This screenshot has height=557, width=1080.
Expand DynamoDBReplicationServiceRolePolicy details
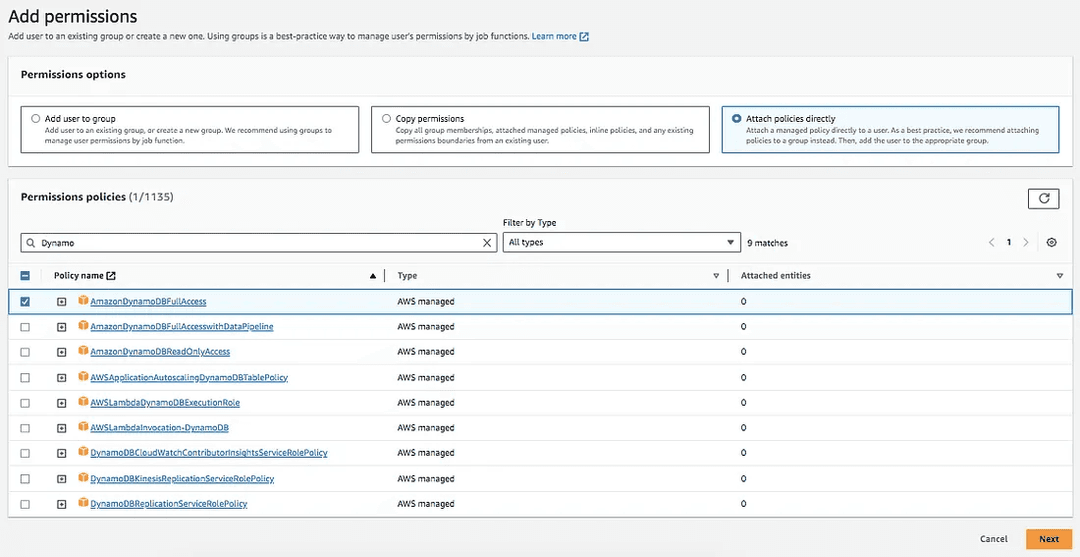[x=61, y=504]
